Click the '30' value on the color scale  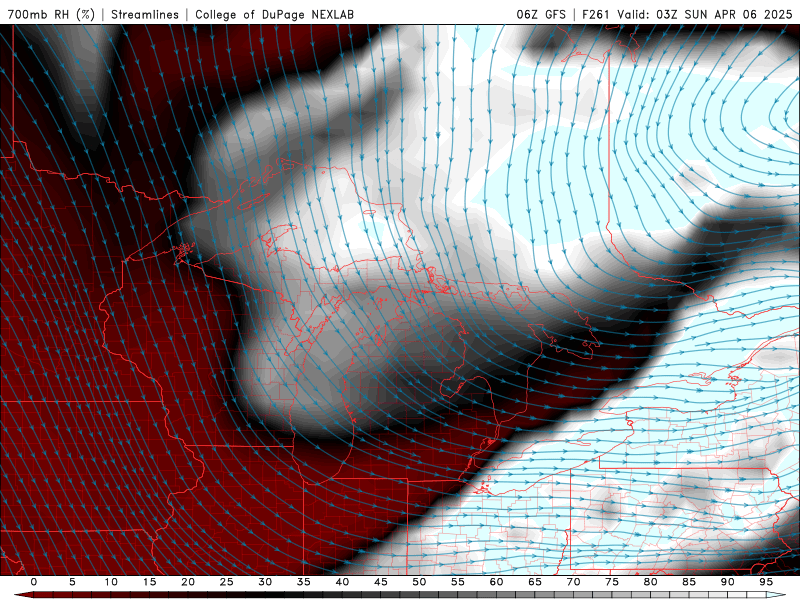(265, 582)
